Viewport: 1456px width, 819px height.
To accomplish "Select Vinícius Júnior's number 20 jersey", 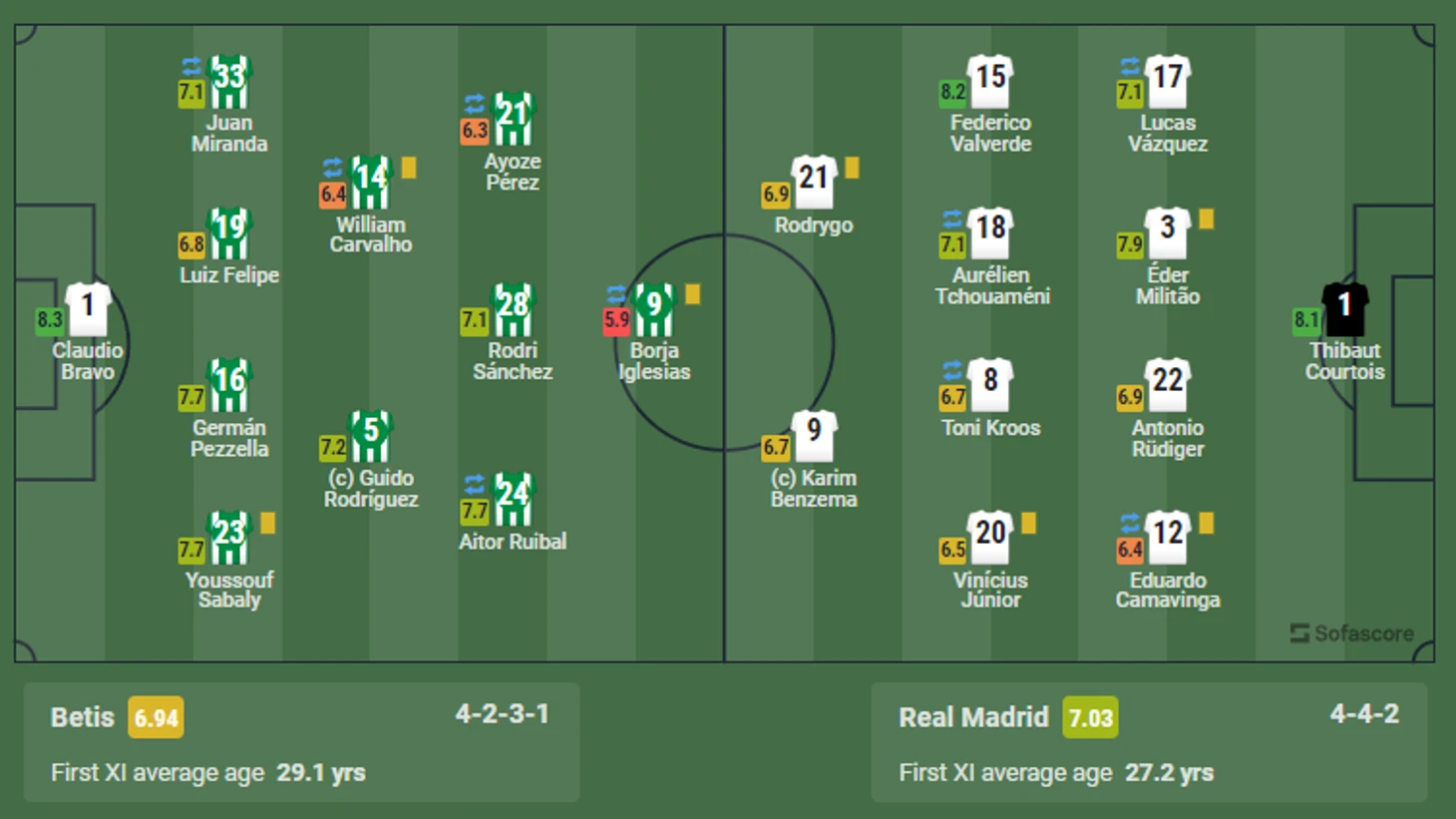I will [990, 537].
